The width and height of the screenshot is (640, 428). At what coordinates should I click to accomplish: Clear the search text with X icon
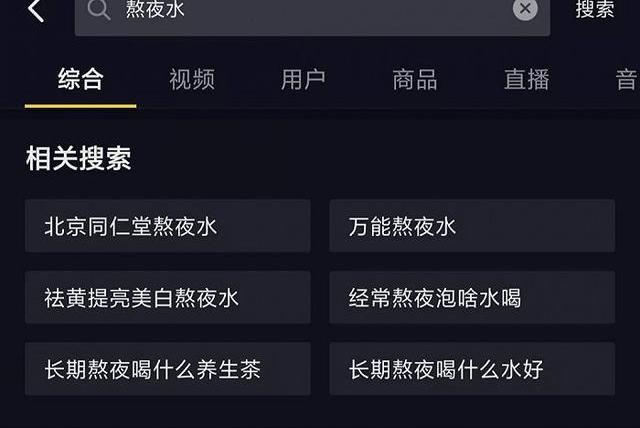click(525, 10)
